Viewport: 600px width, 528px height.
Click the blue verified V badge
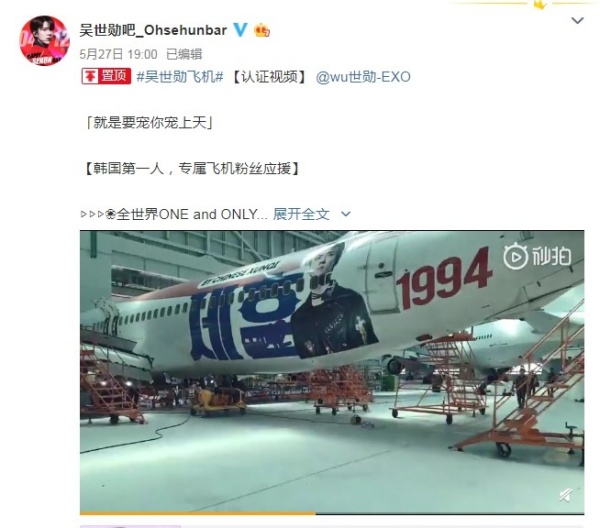pos(240,29)
